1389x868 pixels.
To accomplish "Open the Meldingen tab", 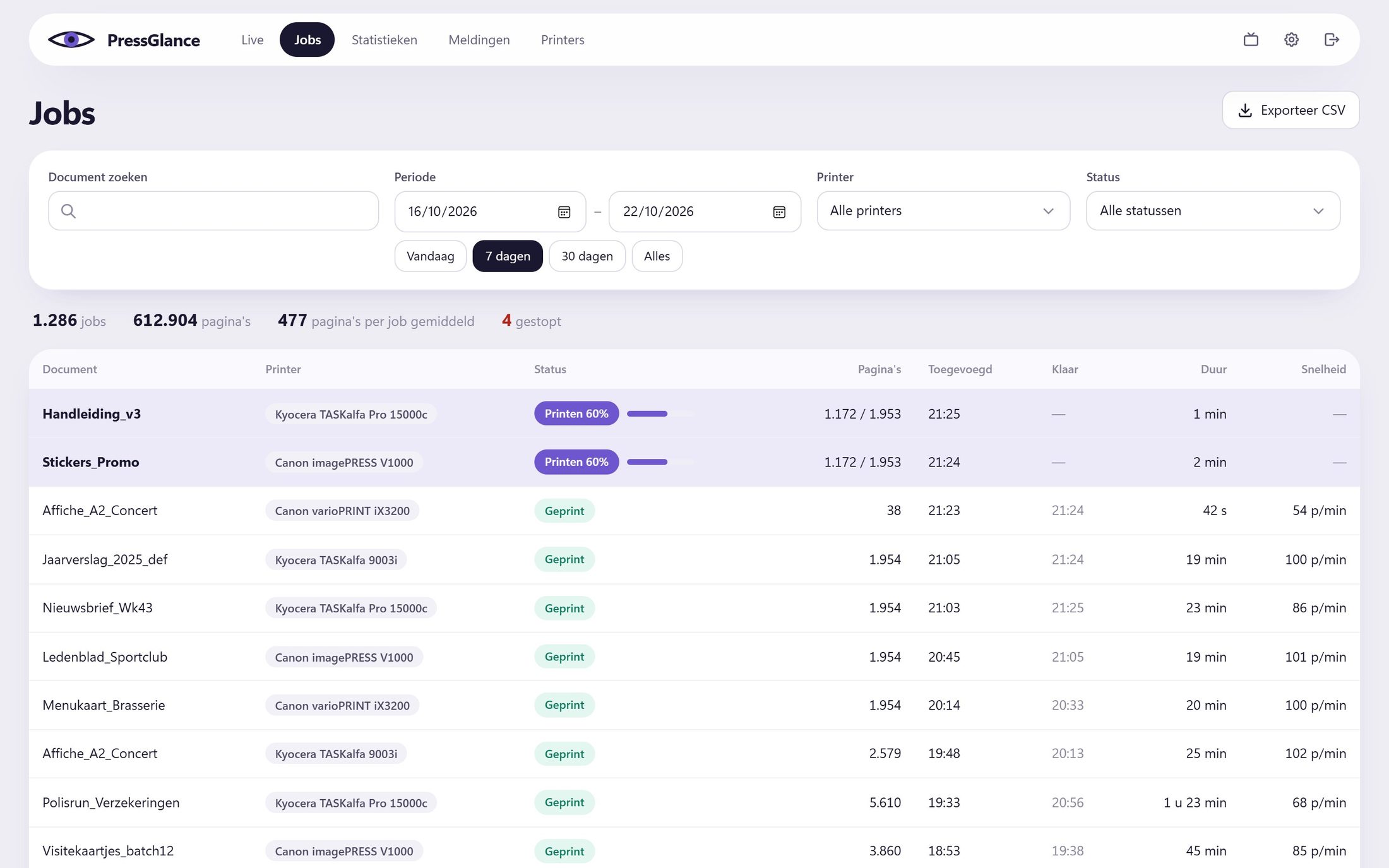I will (479, 40).
